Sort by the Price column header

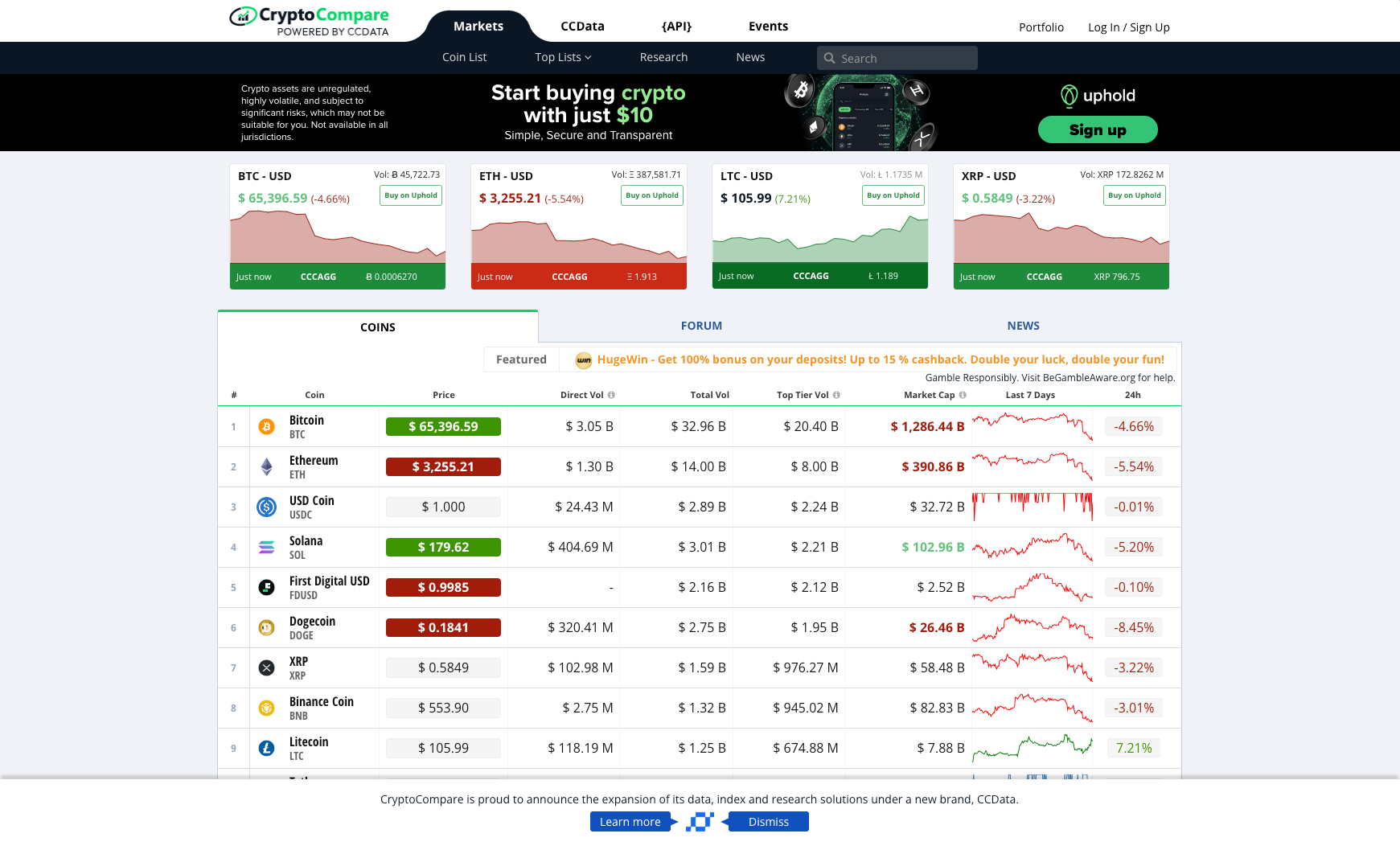[444, 395]
